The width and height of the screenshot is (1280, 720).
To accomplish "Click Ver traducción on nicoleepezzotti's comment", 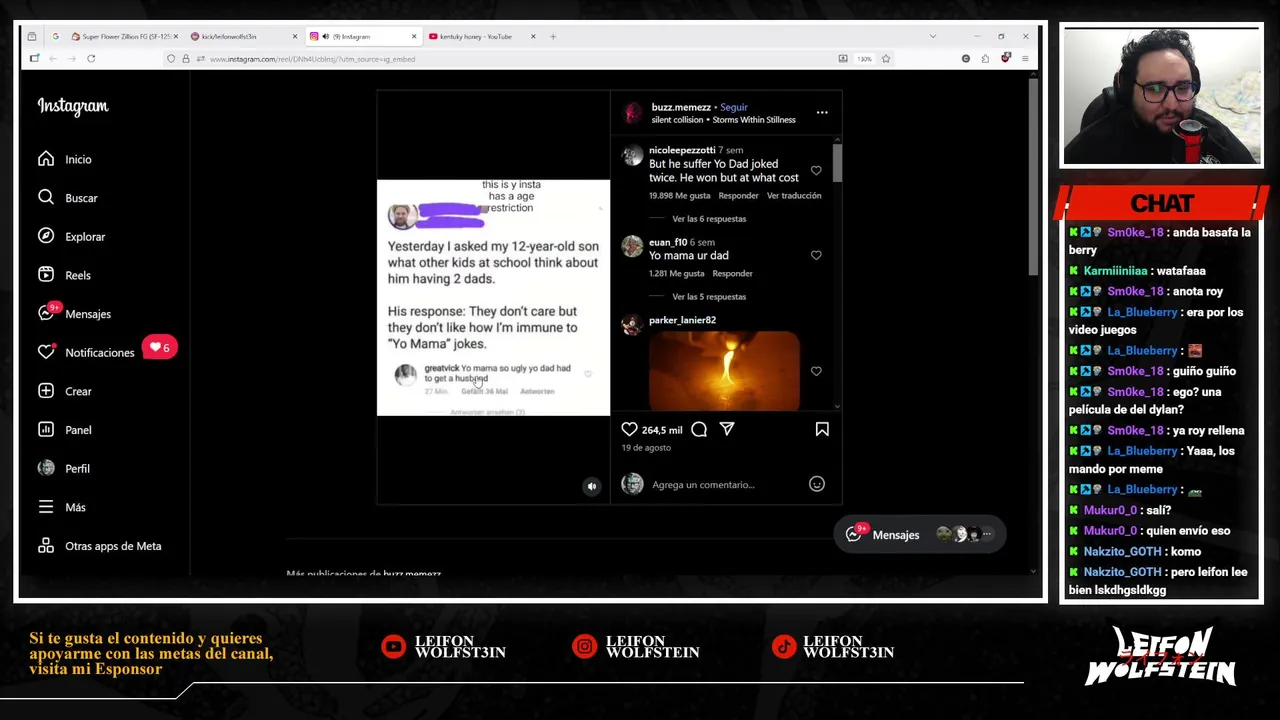I will pyautogui.click(x=794, y=196).
